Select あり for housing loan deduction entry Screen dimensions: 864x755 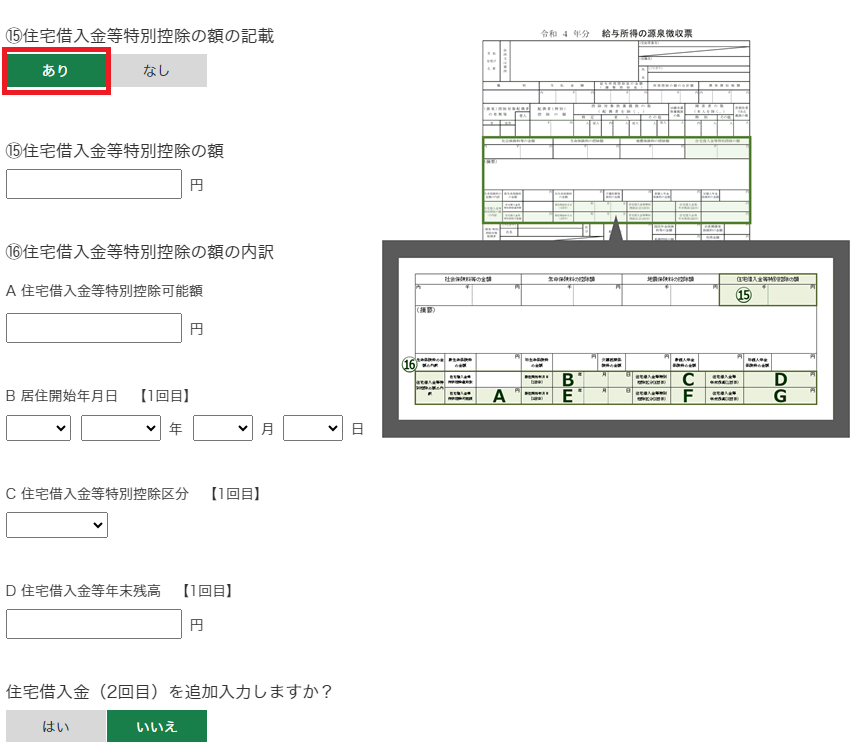pos(56,71)
